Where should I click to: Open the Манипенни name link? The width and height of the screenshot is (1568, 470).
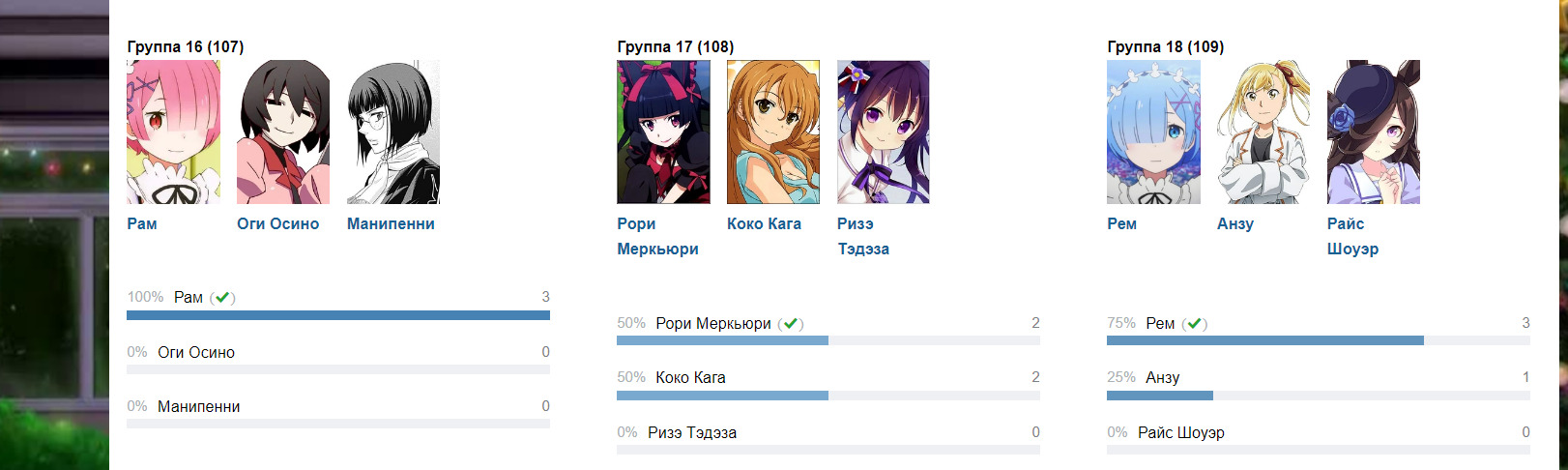[391, 223]
